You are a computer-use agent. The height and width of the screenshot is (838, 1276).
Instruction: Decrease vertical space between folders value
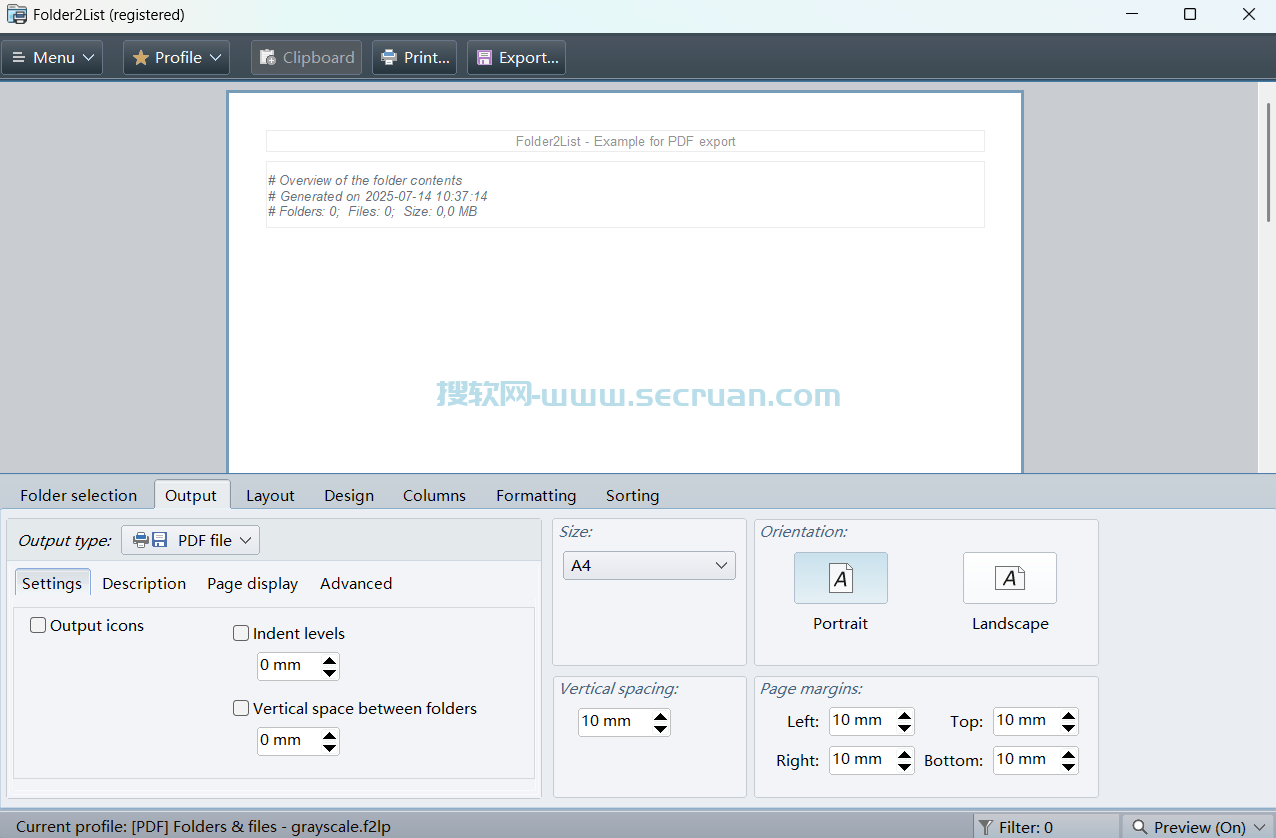[329, 748]
